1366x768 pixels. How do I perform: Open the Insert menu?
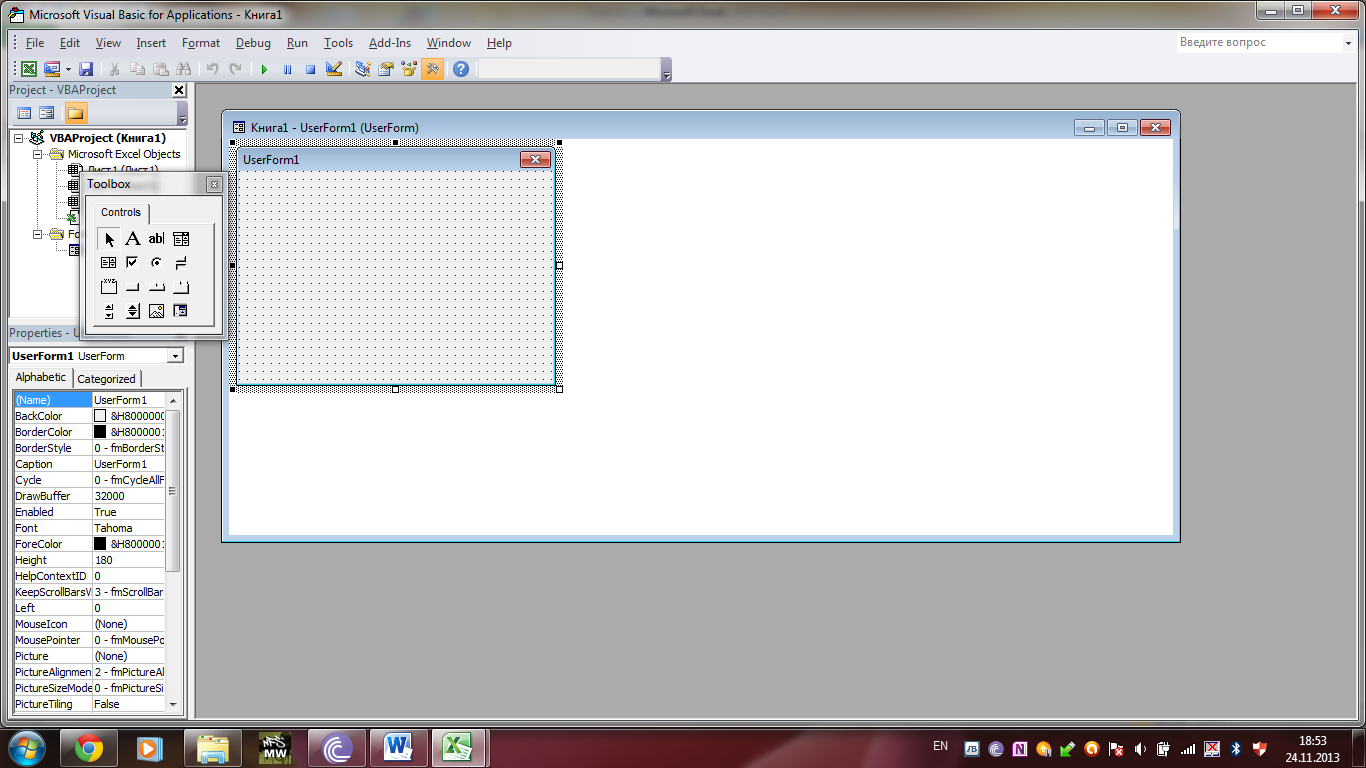[x=152, y=43]
